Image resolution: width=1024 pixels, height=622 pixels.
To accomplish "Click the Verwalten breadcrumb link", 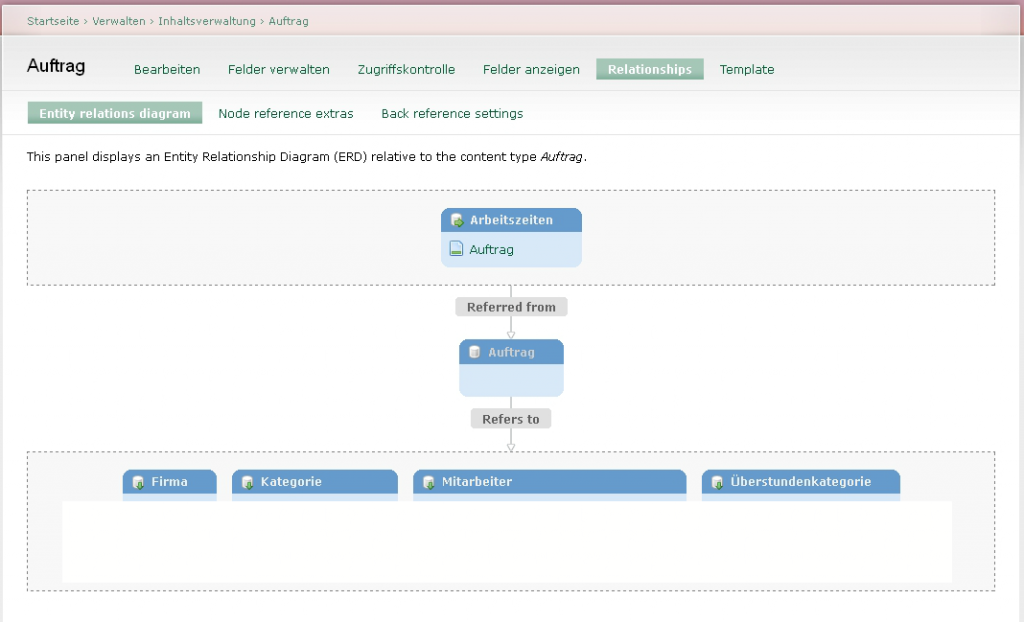I will point(120,21).
